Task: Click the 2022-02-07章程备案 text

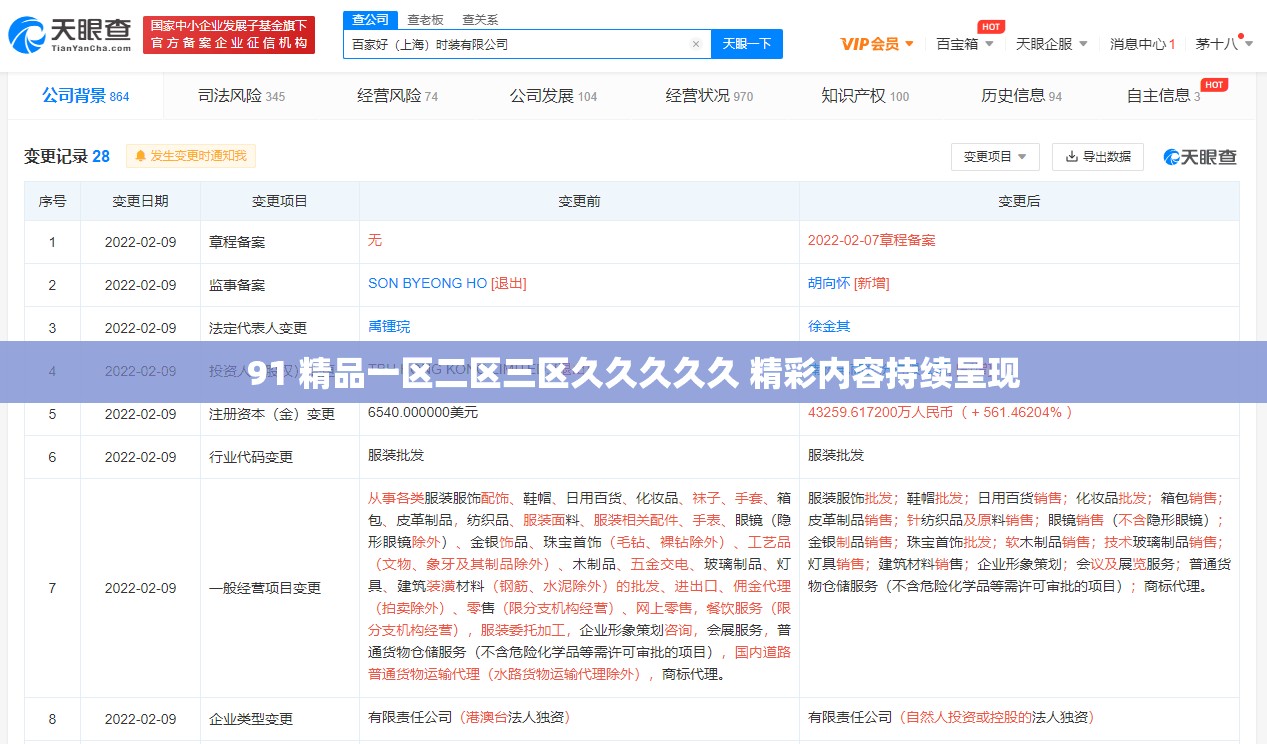Action: point(872,240)
